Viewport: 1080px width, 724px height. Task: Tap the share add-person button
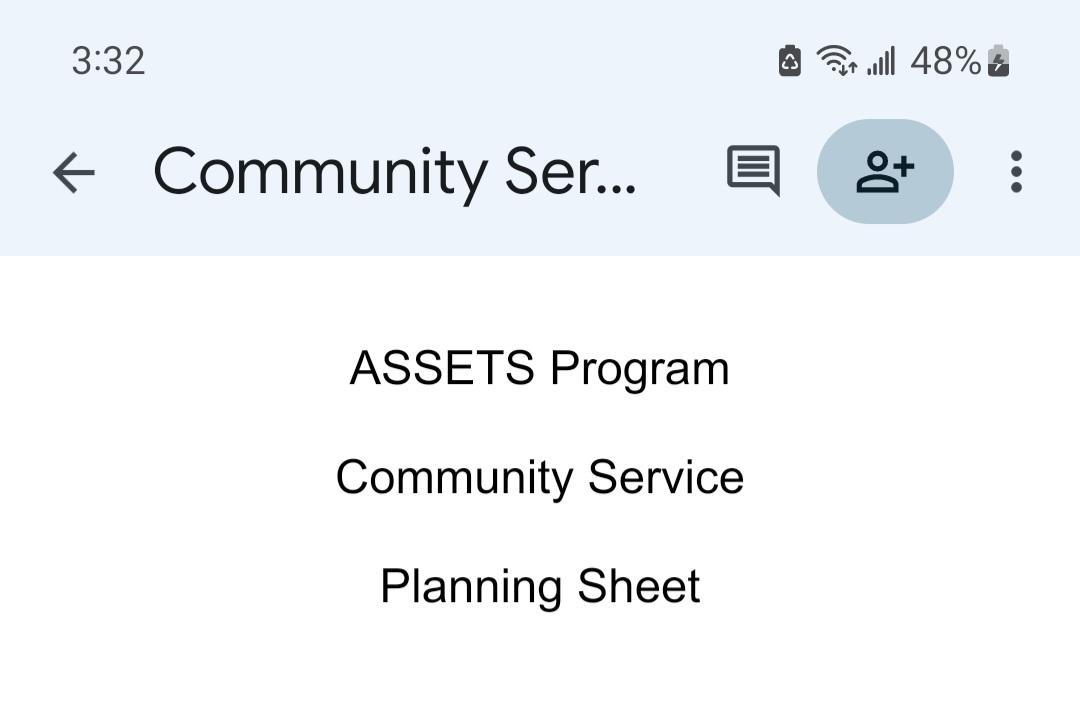(885, 171)
